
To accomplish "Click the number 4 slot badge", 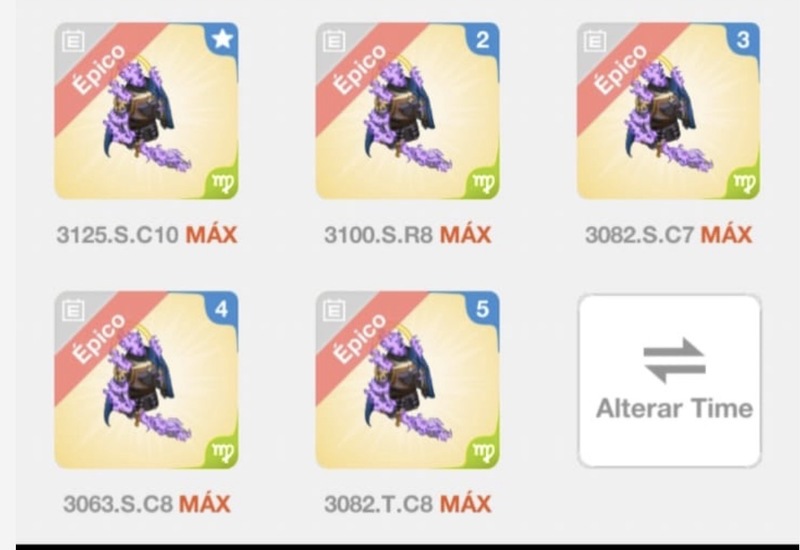I will (221, 309).
